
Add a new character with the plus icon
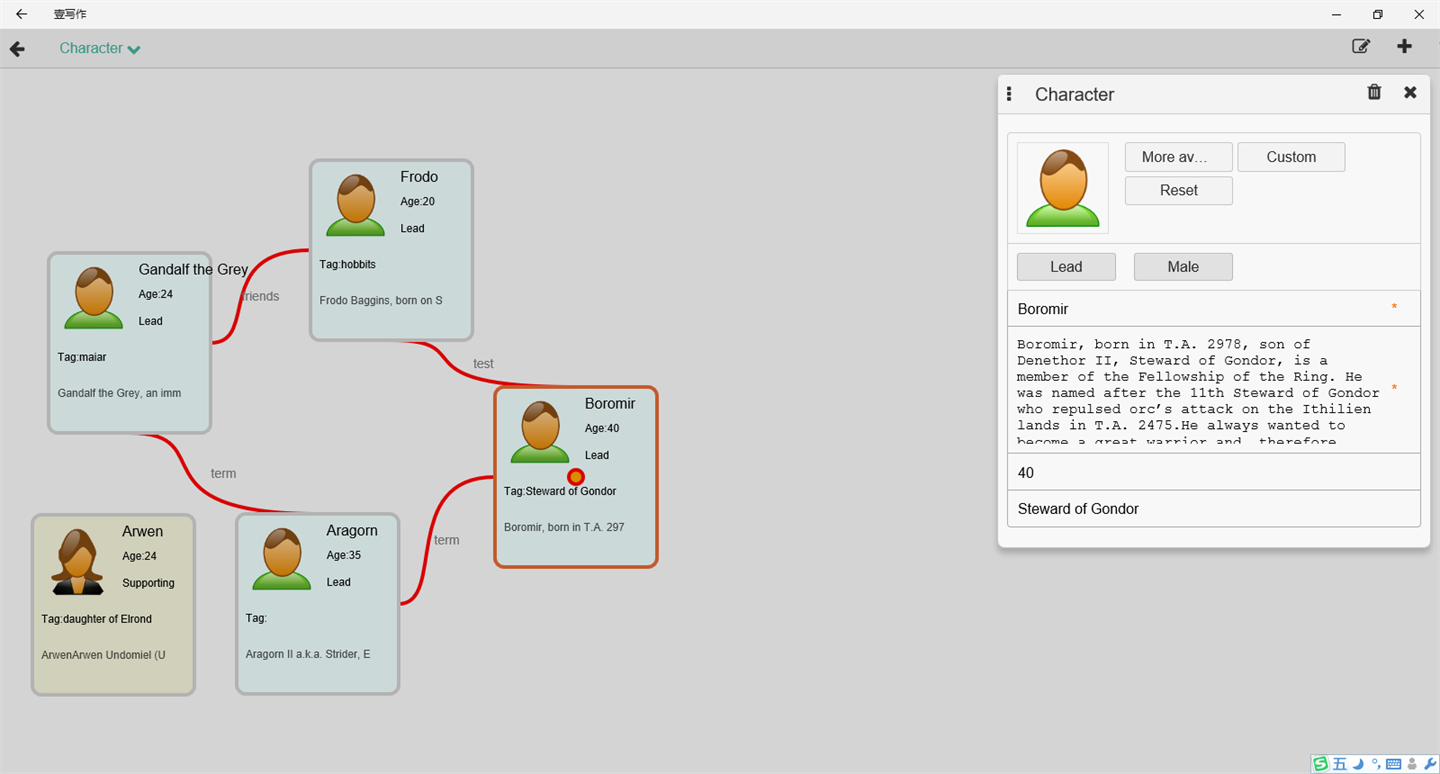[x=1405, y=46]
